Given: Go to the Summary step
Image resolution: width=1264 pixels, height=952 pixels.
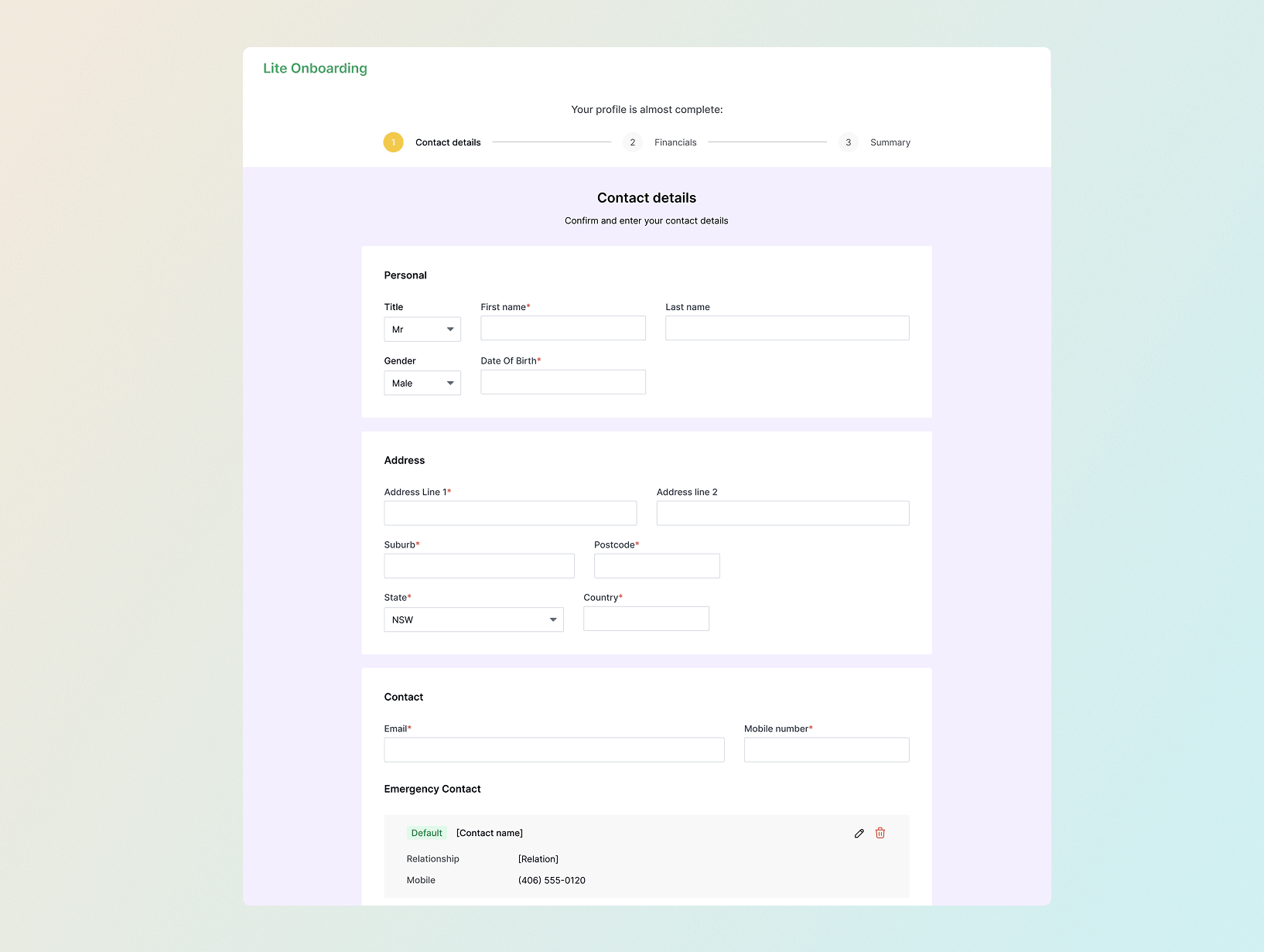Looking at the screenshot, I should [890, 142].
